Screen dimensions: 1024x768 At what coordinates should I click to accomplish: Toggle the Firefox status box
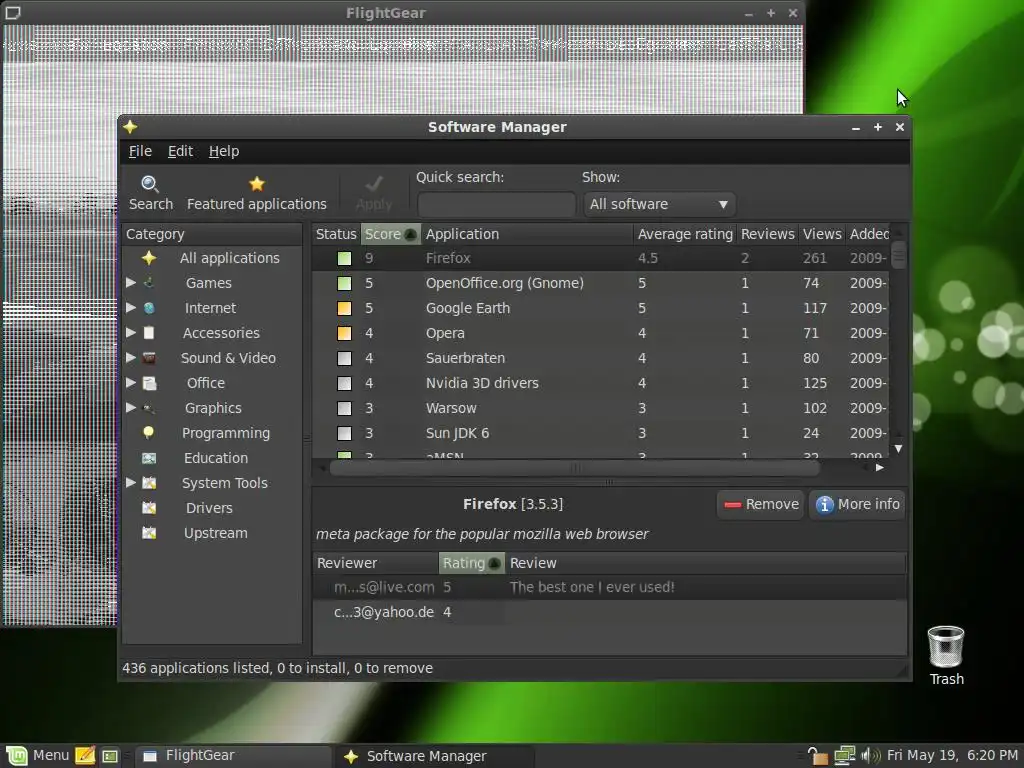coord(344,258)
